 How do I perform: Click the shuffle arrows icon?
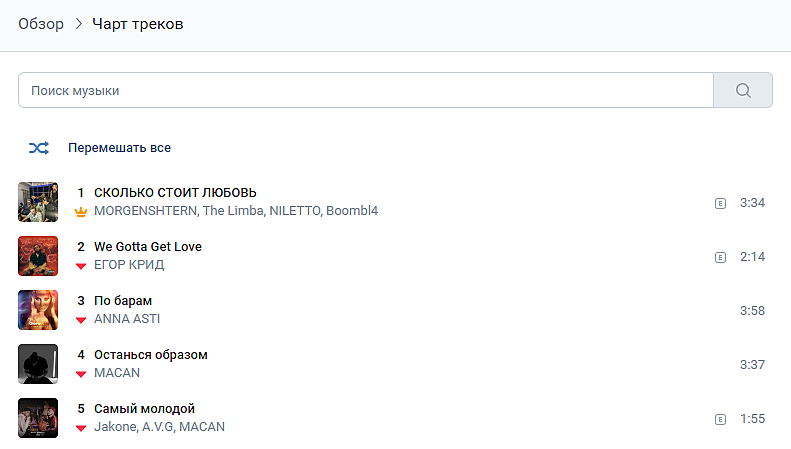click(38, 148)
